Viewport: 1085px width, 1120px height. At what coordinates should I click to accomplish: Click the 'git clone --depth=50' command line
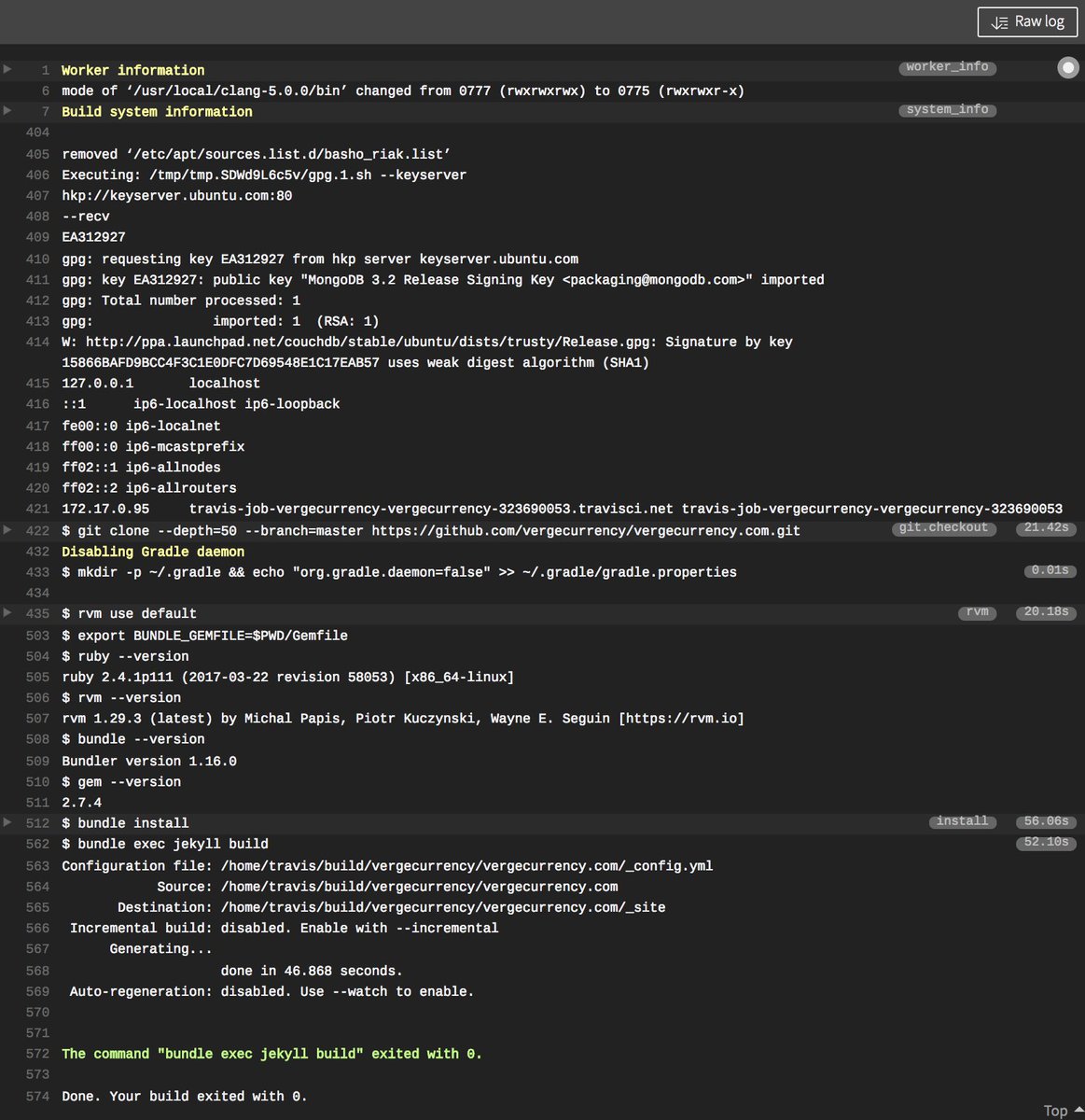(431, 530)
